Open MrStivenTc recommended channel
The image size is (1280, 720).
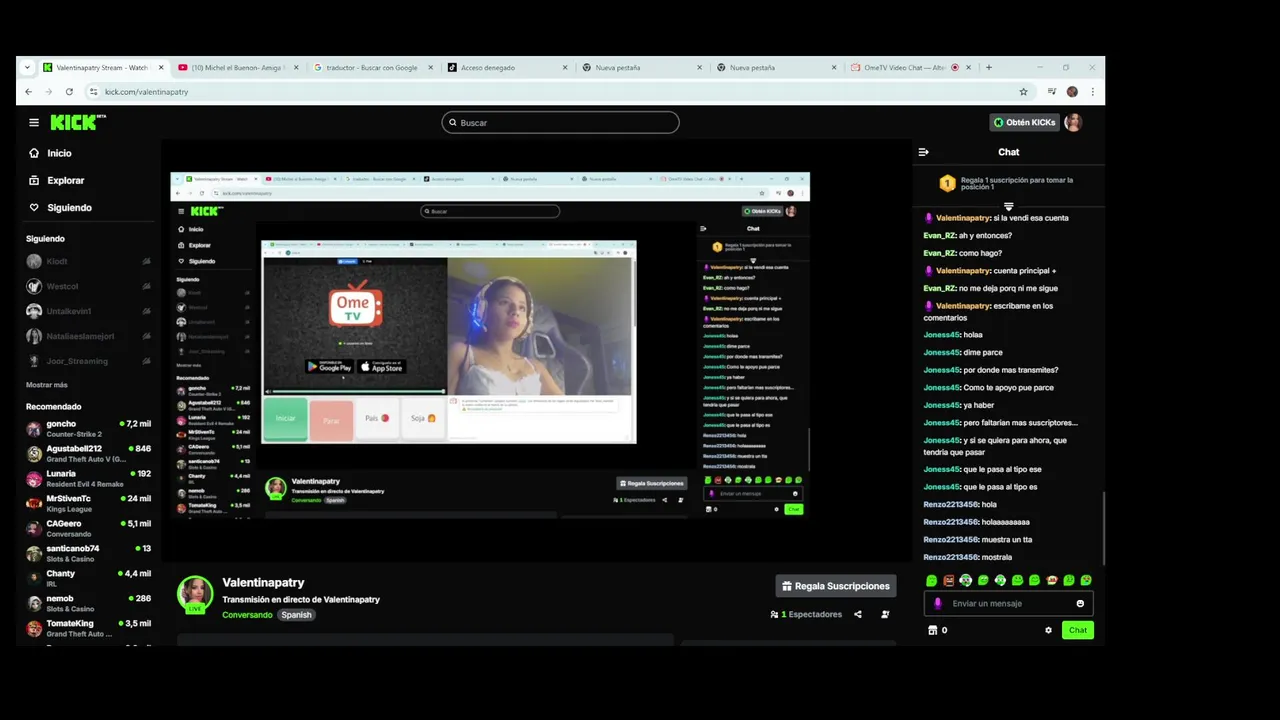(x=88, y=503)
